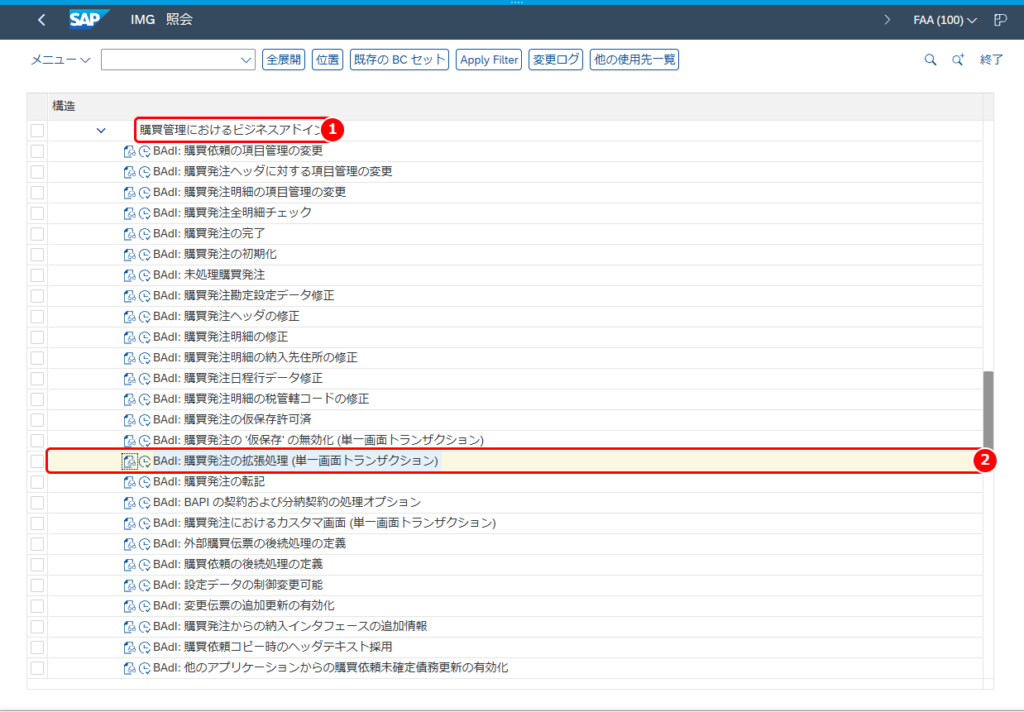Click the 既存の BC セット button
Screen dimensions: 1024x712
tap(399, 59)
